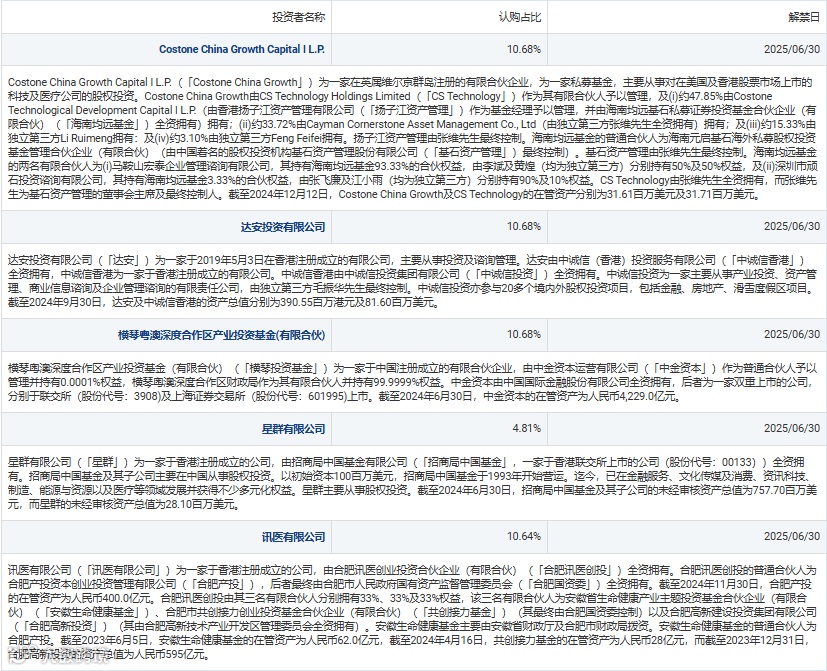This screenshot has width=827, height=671.
Task: Click the 横琴投资基金 description paragraph
Action: (x=412, y=382)
